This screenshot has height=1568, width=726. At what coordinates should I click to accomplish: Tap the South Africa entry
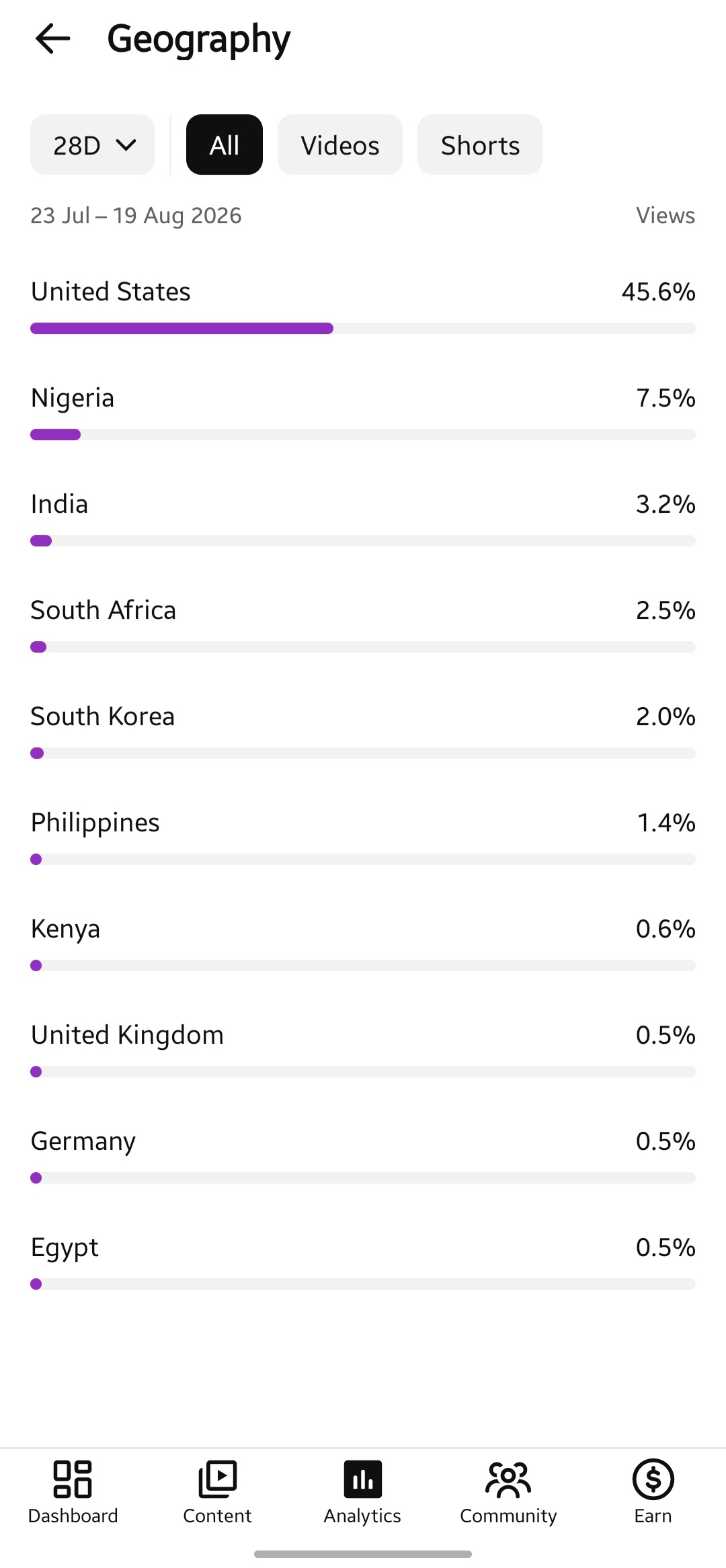pos(363,625)
